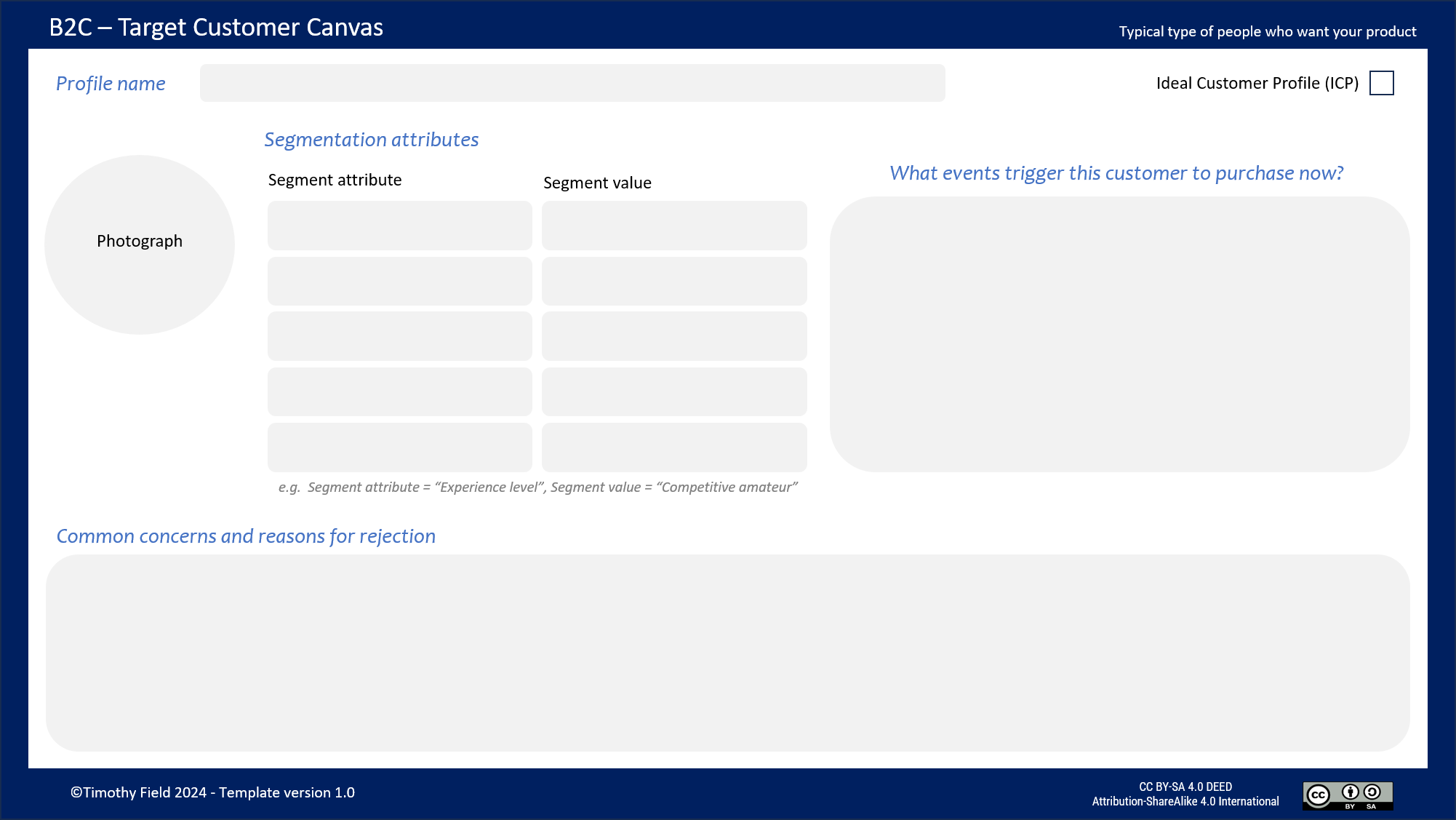Tick the Ideal Customer Profile (ICP) checkbox
Viewport: 1456px width, 820px height.
tap(1381, 83)
